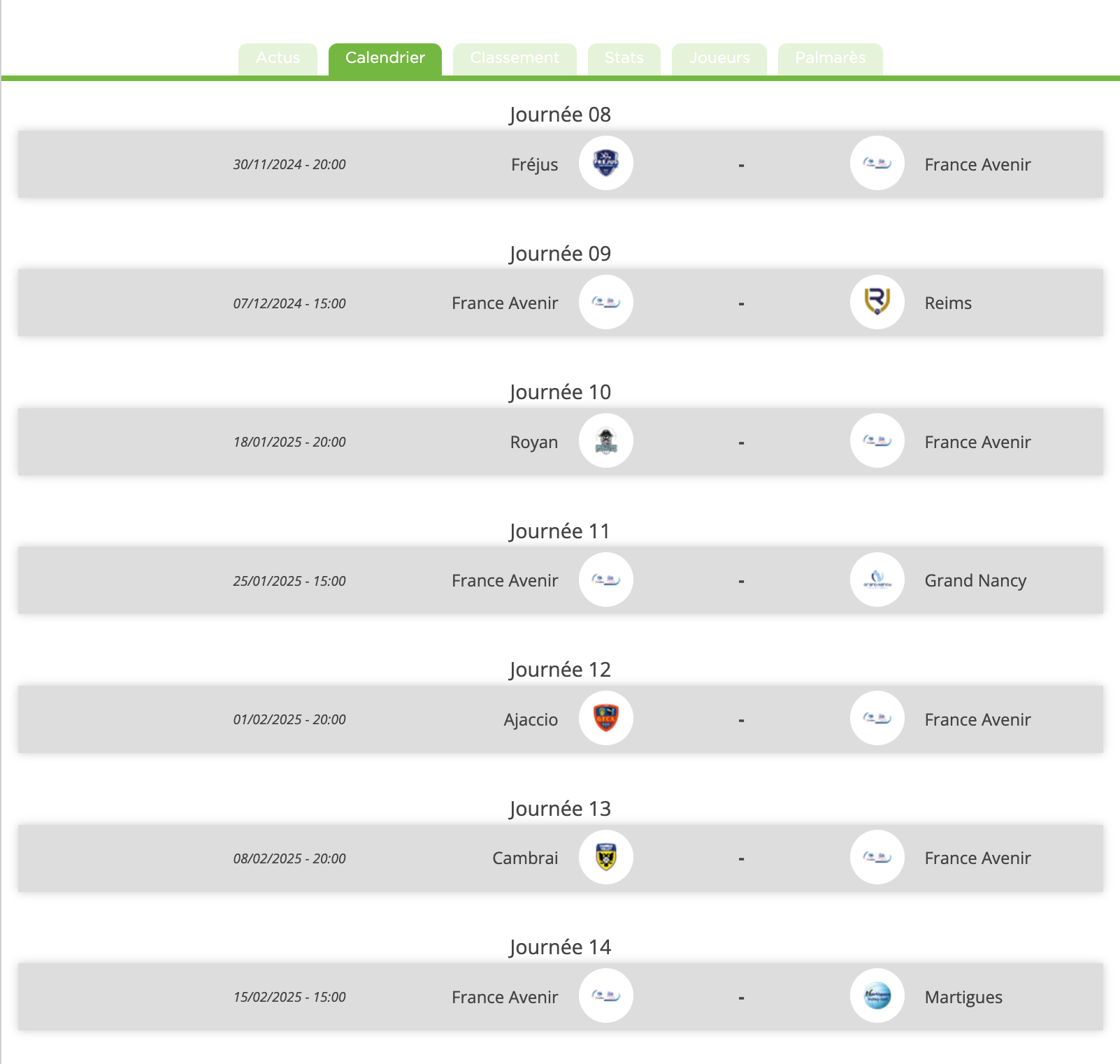Image resolution: width=1120 pixels, height=1064 pixels.
Task: Click the Grand Nancy club logo
Action: (877, 580)
